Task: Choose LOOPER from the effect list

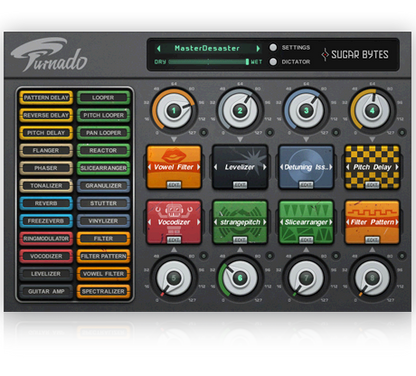Action: click(103, 98)
